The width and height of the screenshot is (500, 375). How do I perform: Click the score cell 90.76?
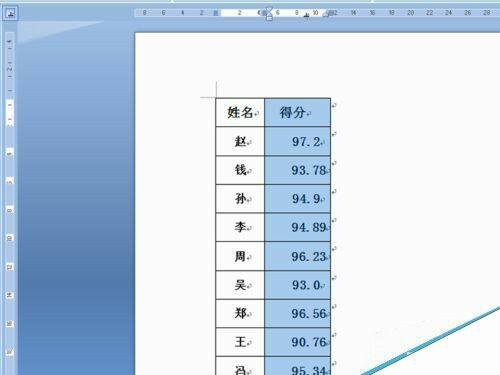click(297, 342)
